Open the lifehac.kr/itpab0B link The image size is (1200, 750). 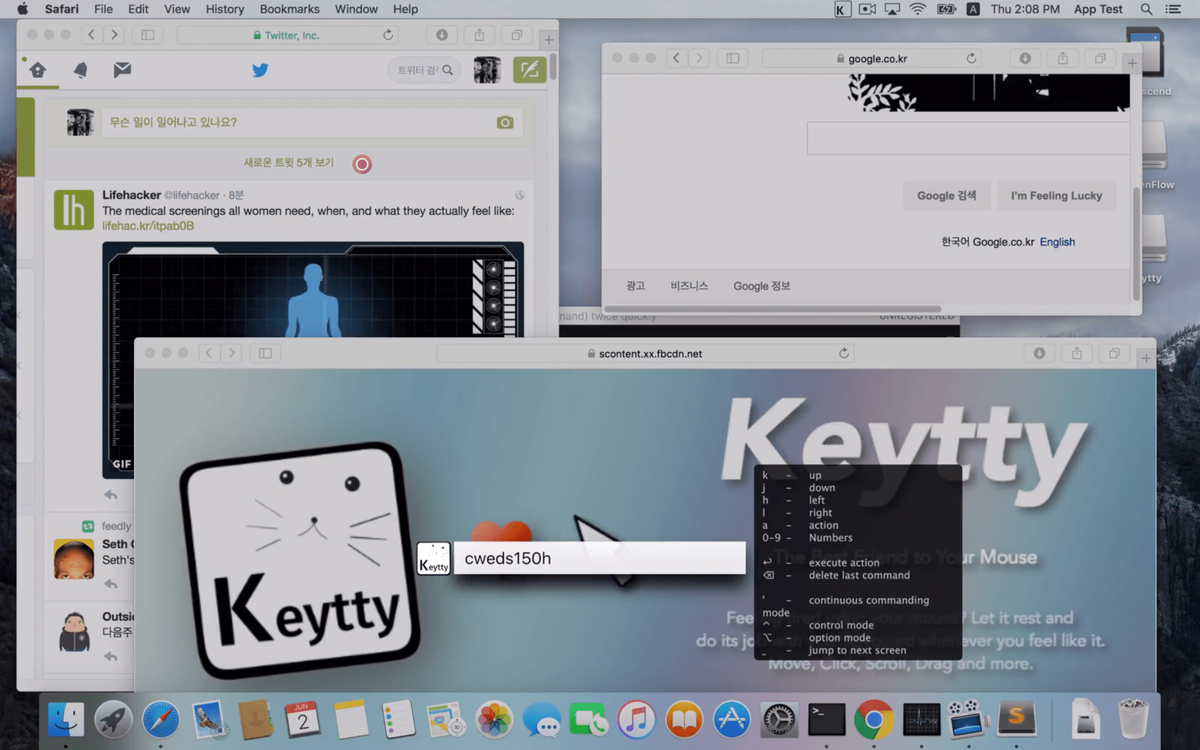click(148, 226)
